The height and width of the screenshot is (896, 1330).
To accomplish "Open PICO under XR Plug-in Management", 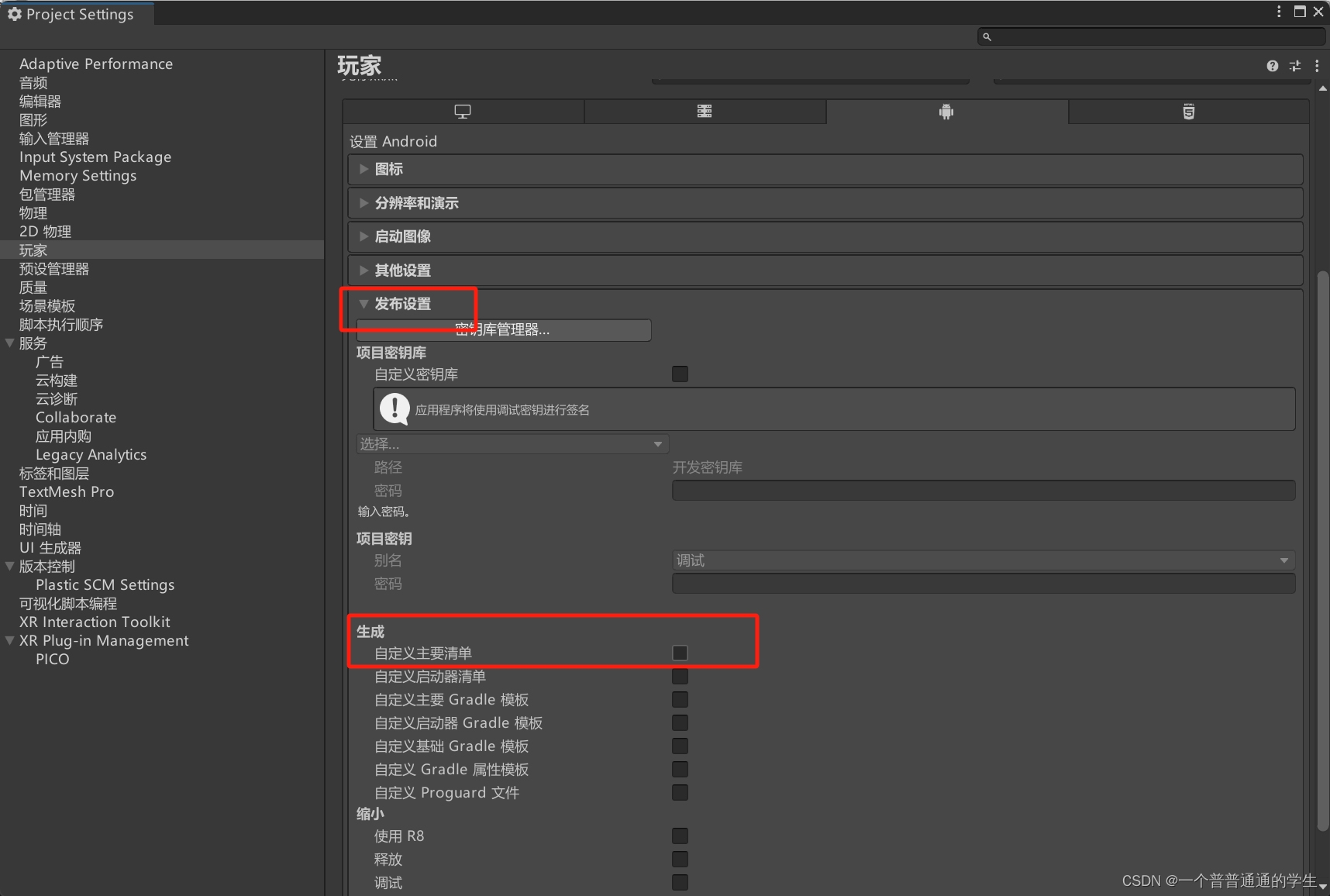I will pos(53,659).
